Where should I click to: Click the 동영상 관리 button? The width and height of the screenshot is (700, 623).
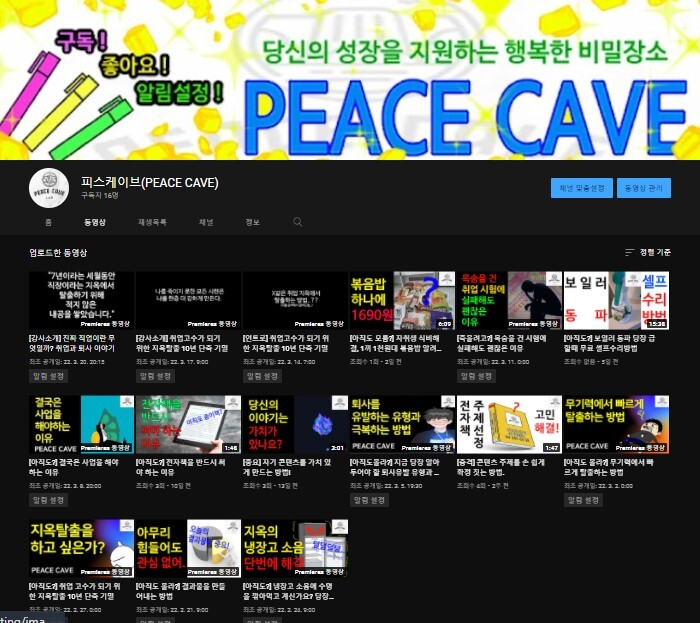click(644, 188)
